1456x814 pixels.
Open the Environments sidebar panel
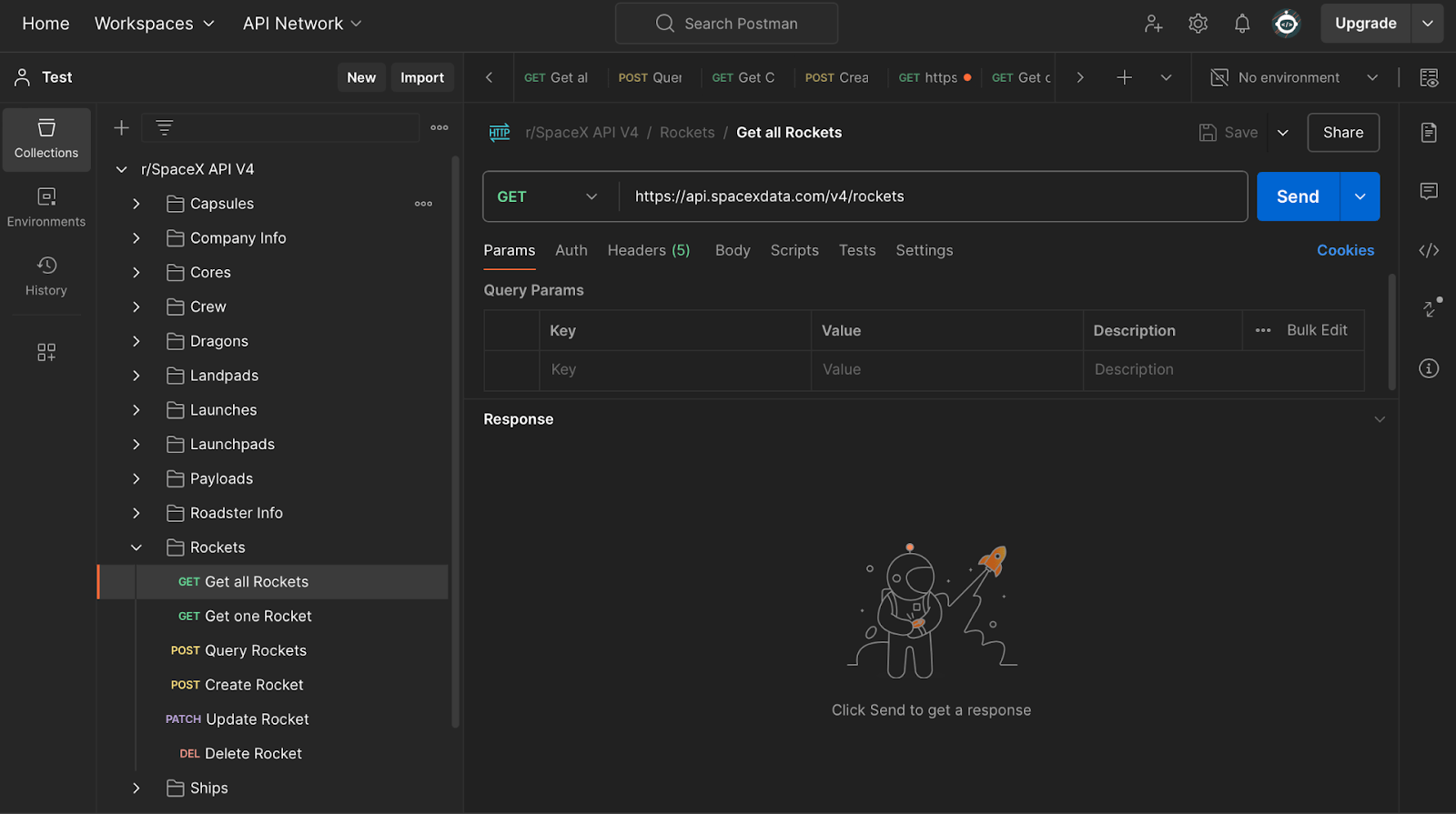click(x=46, y=207)
